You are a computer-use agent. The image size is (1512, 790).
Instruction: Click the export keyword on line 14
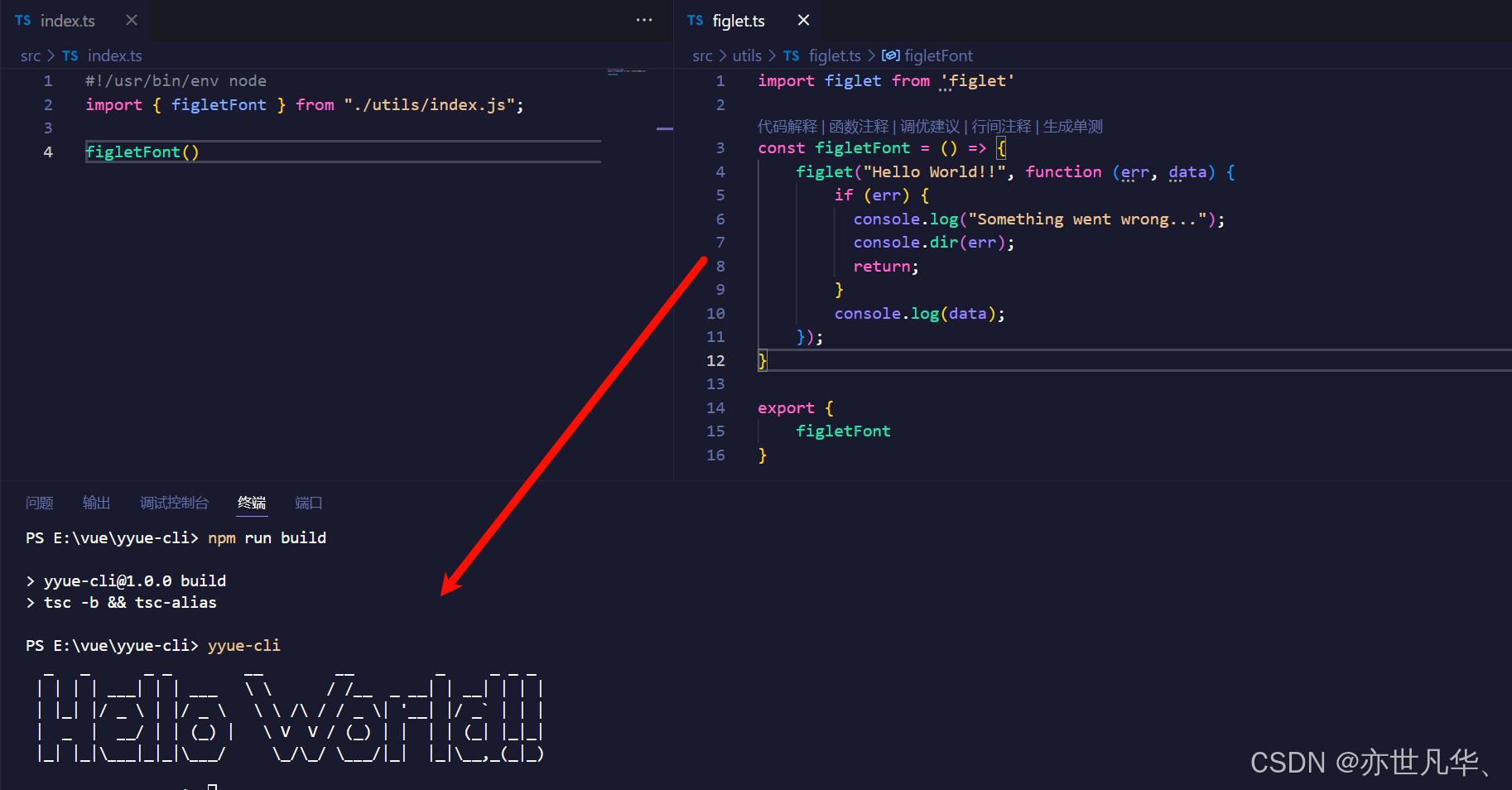point(786,408)
